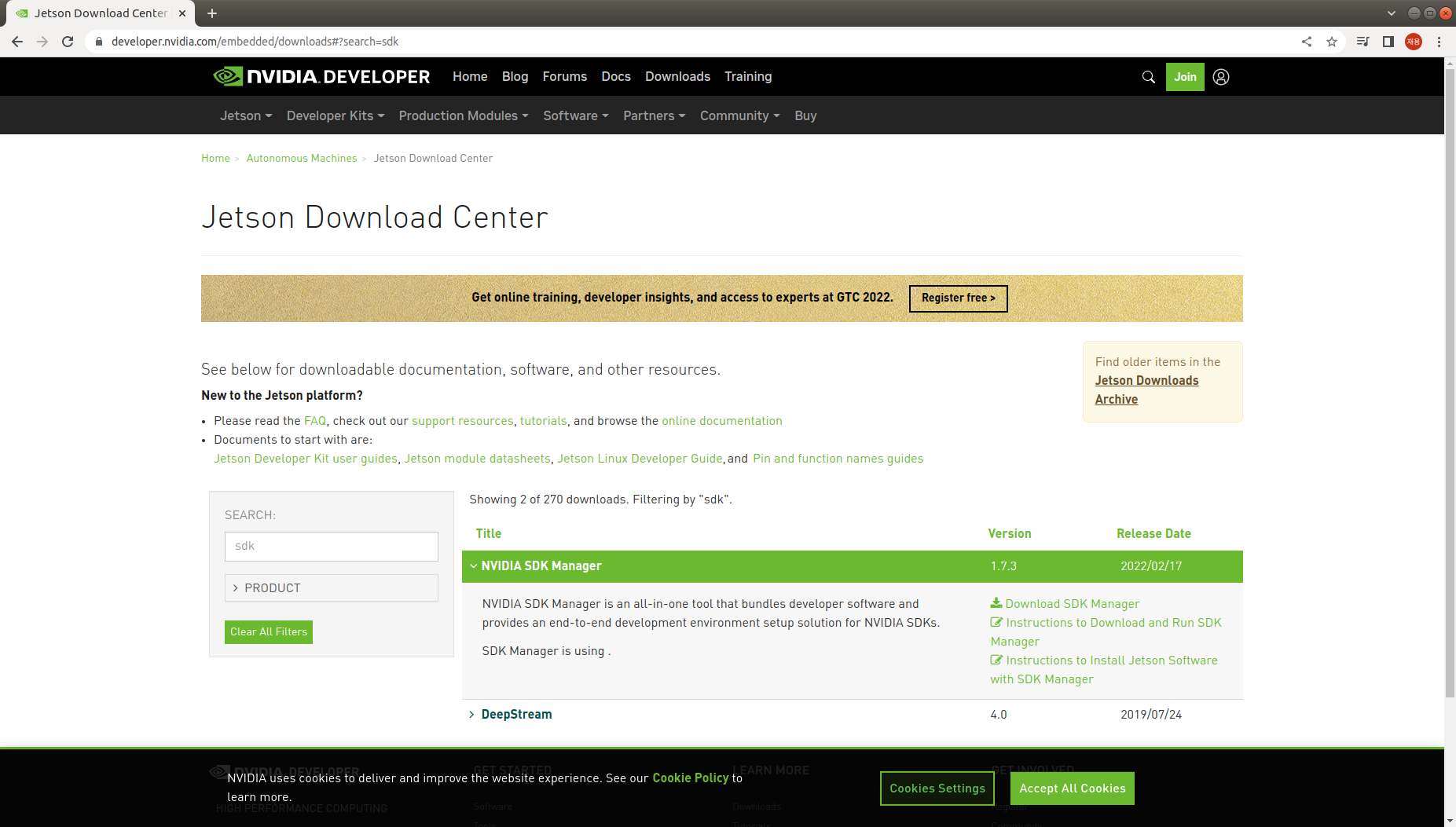Click the address bar URL
Viewport: 1456px width, 827px height.
[255, 42]
